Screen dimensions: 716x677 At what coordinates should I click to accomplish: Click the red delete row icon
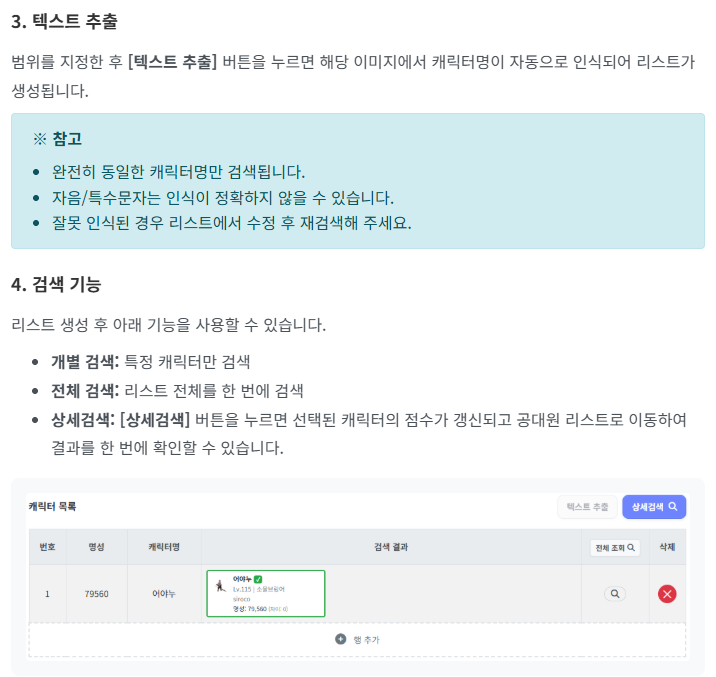[x=667, y=594]
